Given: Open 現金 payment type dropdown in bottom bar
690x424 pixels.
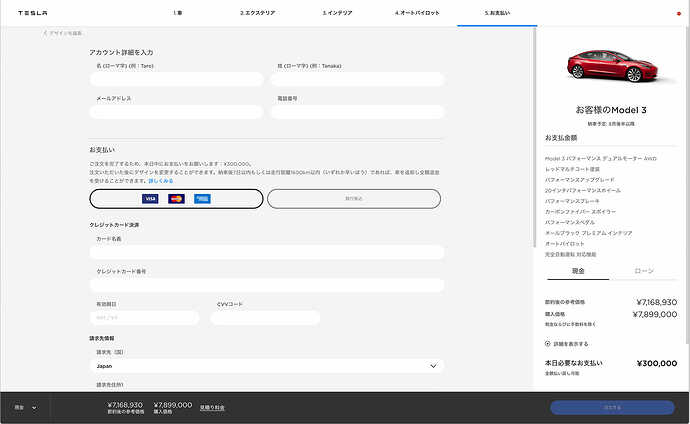Looking at the screenshot, I should tap(25, 408).
